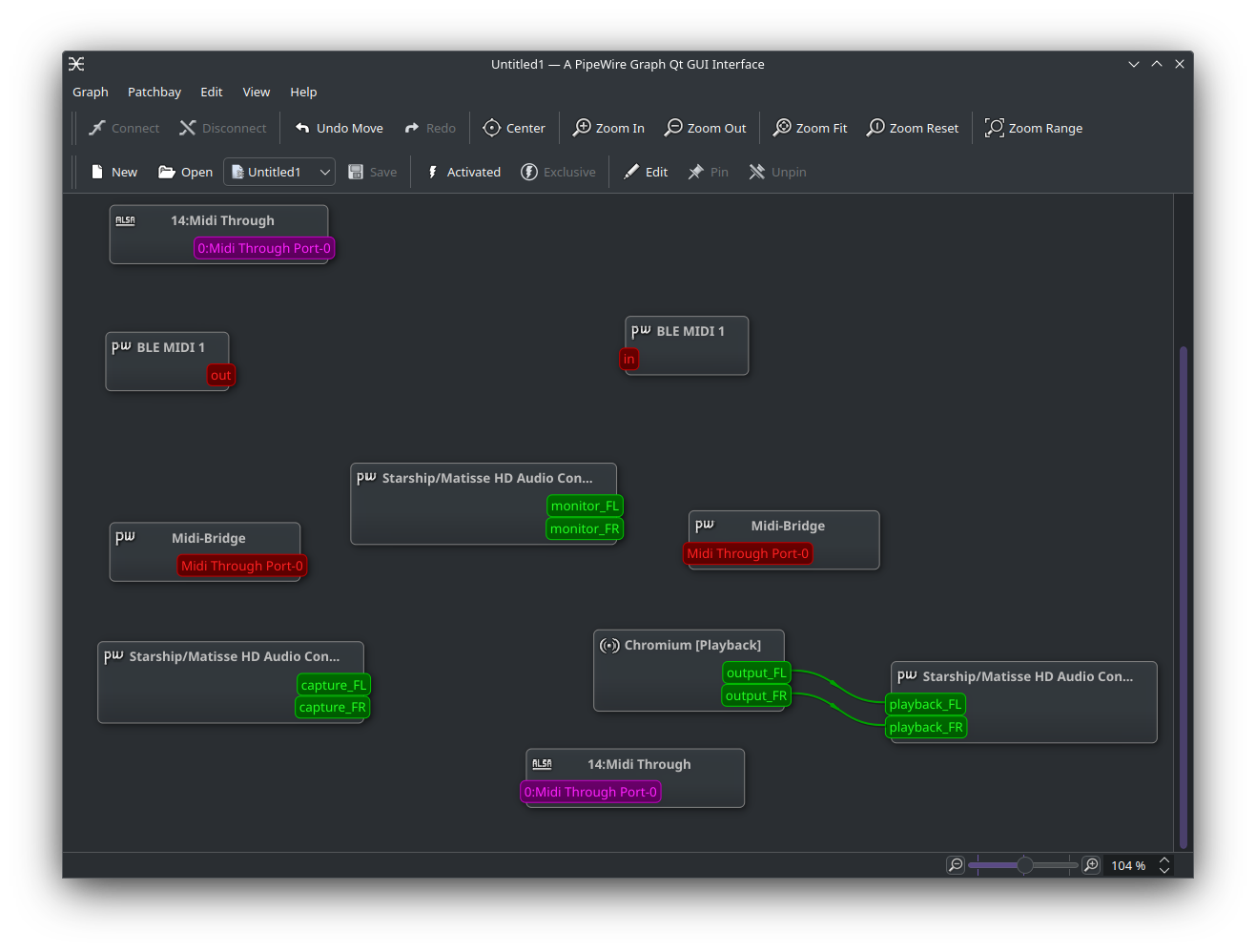Click the Save patchbay icon
The width and height of the screenshot is (1256, 952).
(x=356, y=172)
